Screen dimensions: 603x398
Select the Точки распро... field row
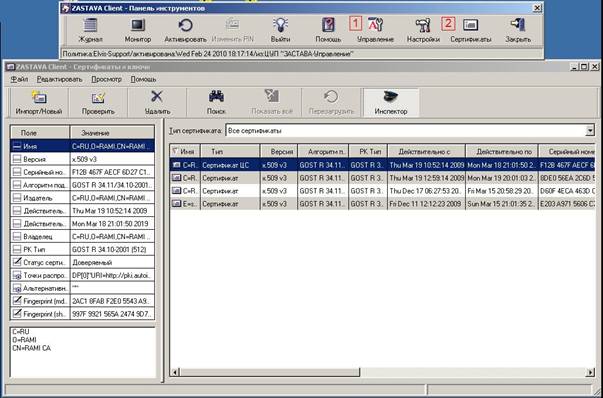[82, 275]
